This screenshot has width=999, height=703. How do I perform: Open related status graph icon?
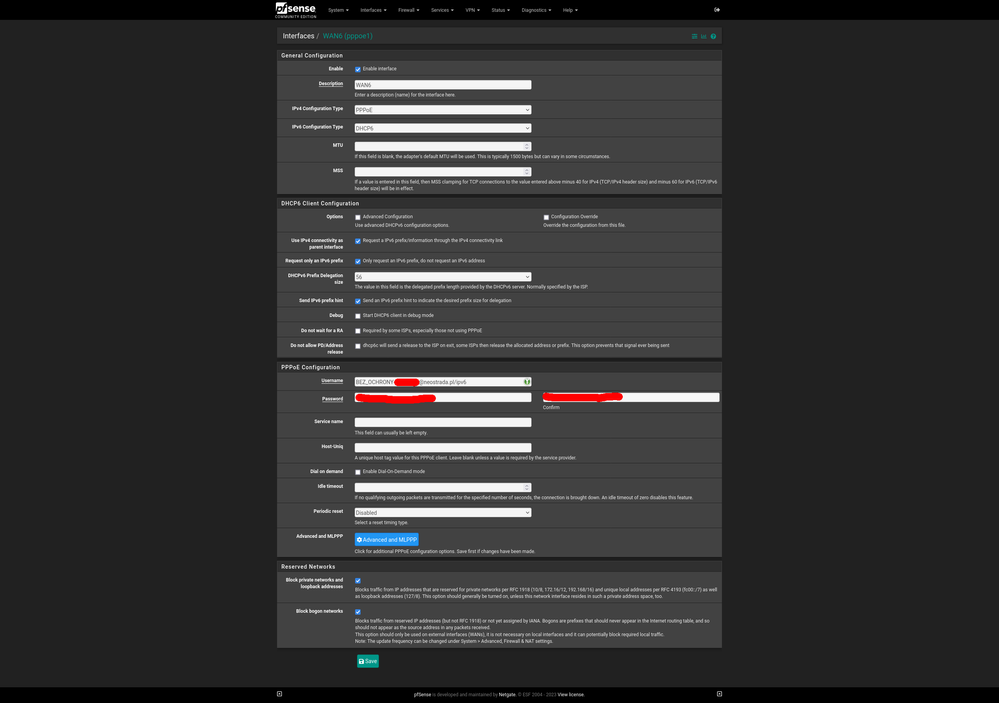(703, 36)
